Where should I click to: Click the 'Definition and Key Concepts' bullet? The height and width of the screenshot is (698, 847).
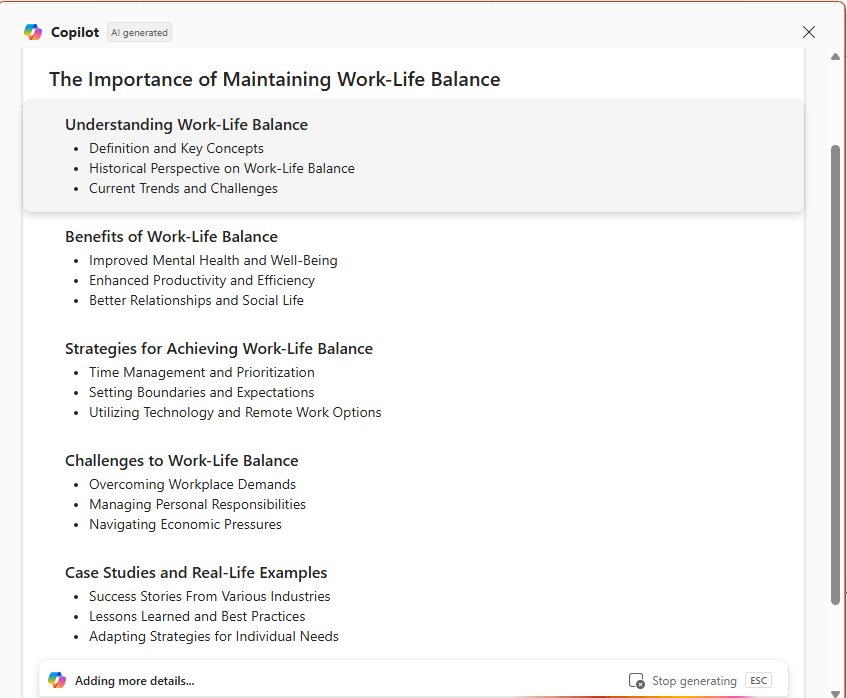point(176,148)
